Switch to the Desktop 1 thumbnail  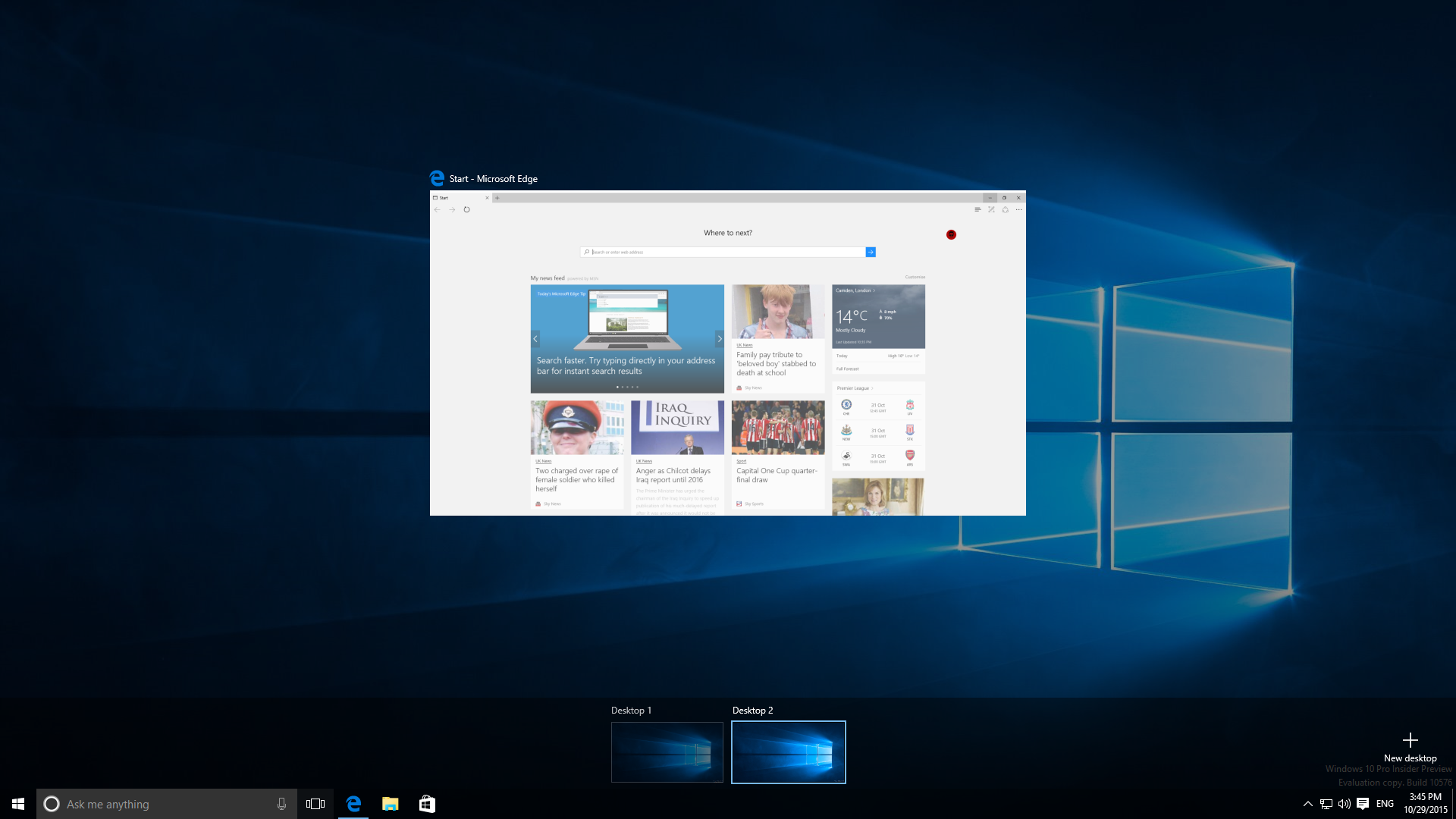667,752
